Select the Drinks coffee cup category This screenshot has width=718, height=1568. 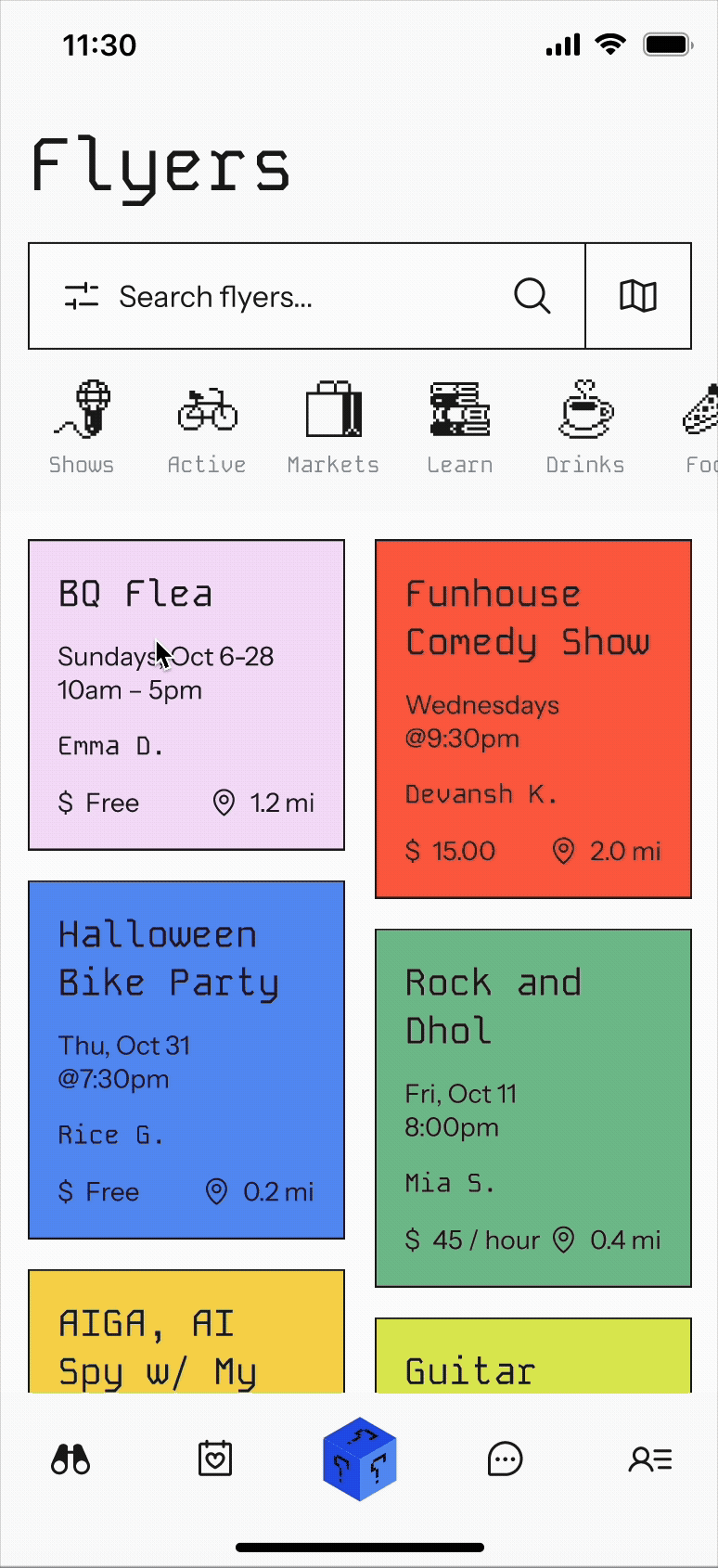585,427
